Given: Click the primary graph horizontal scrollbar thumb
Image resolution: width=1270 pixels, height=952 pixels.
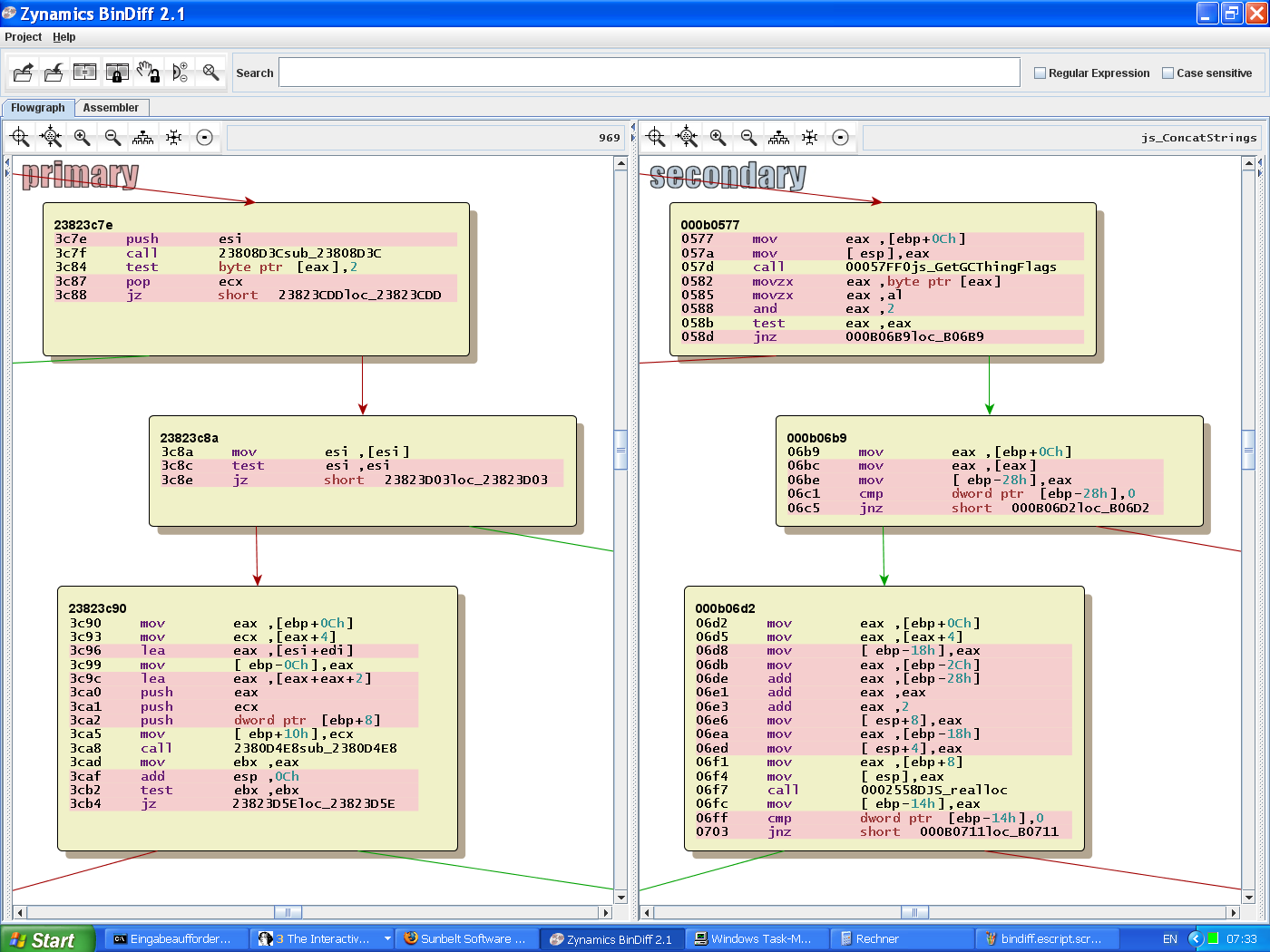Looking at the screenshot, I should pyautogui.click(x=288, y=912).
